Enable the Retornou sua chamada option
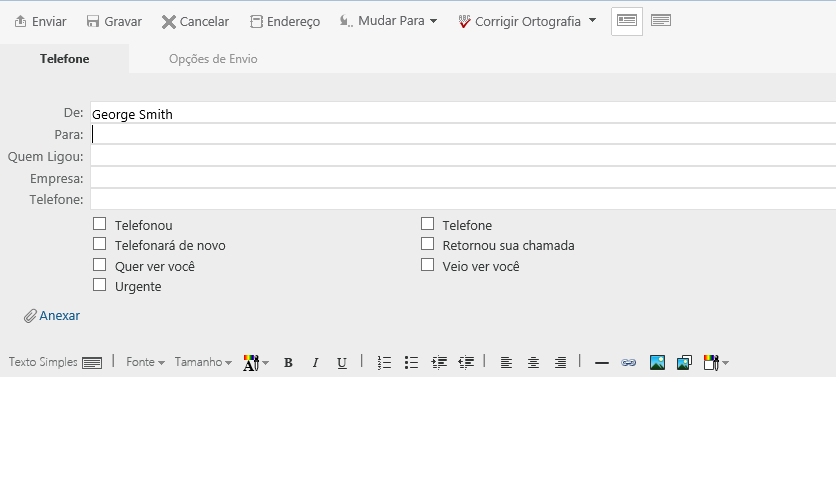836x492 pixels. (x=428, y=244)
